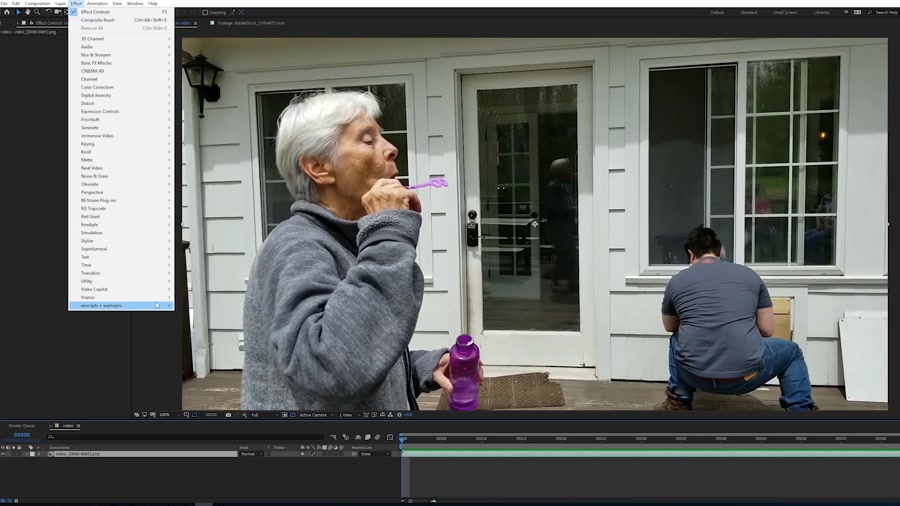Open the Composition menu
The image size is (900, 506).
(x=37, y=3)
